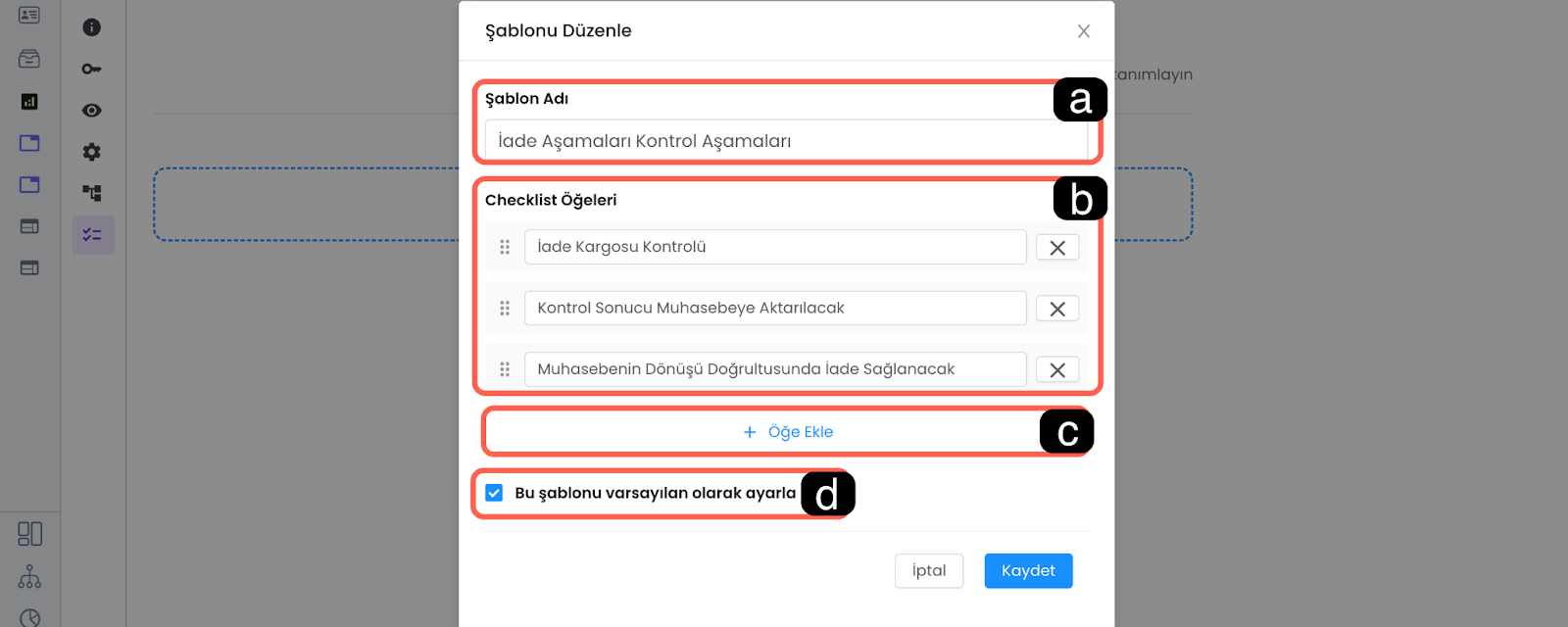Click the eye visibility icon in sidebar
Viewport: 1568px width, 627px height.
[x=92, y=111]
